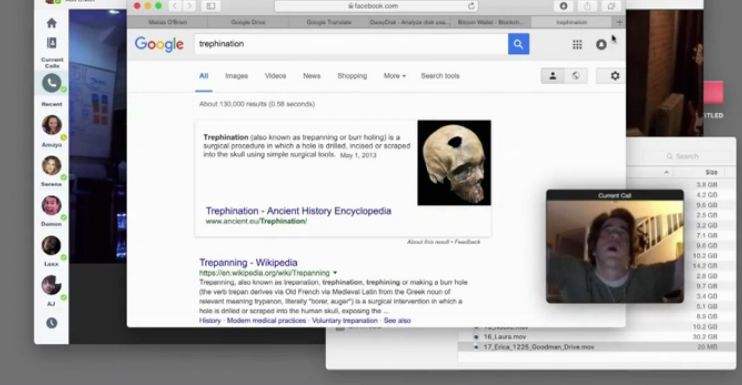Open the recent-history clock icon in sidebar
The image size is (742, 385).
pyautogui.click(x=52, y=323)
